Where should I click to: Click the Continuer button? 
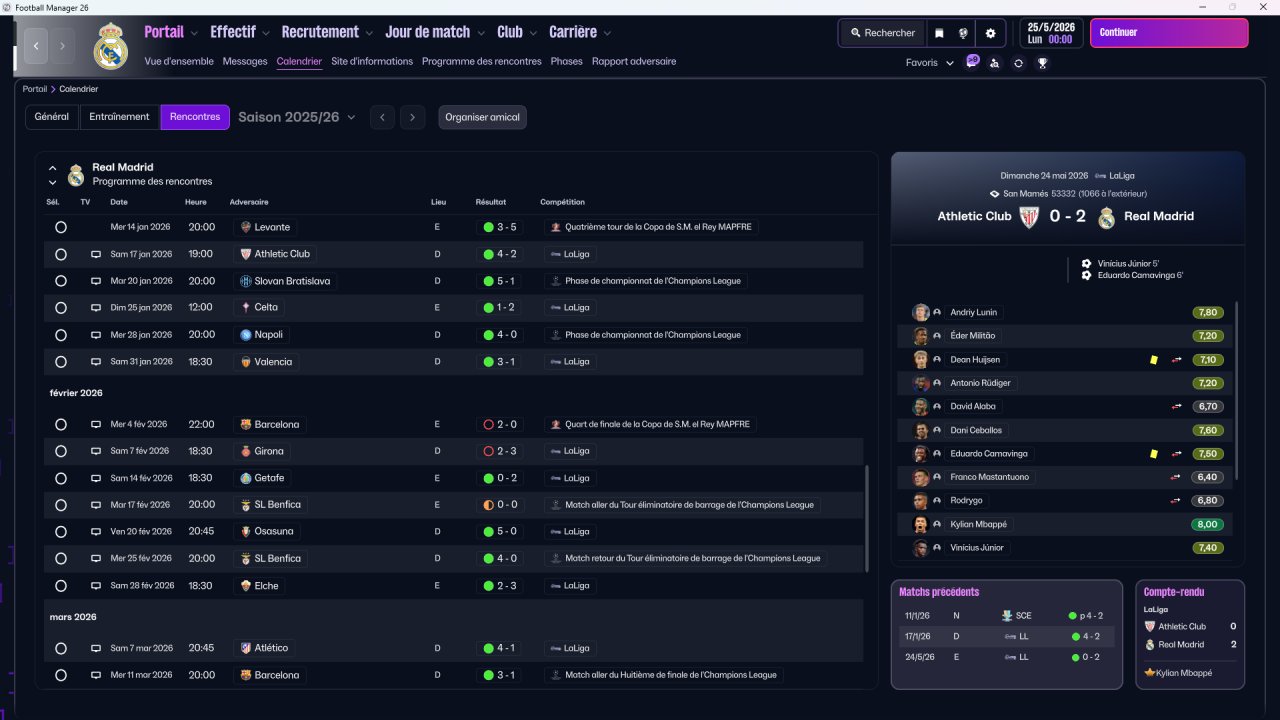pyautogui.click(x=1169, y=33)
